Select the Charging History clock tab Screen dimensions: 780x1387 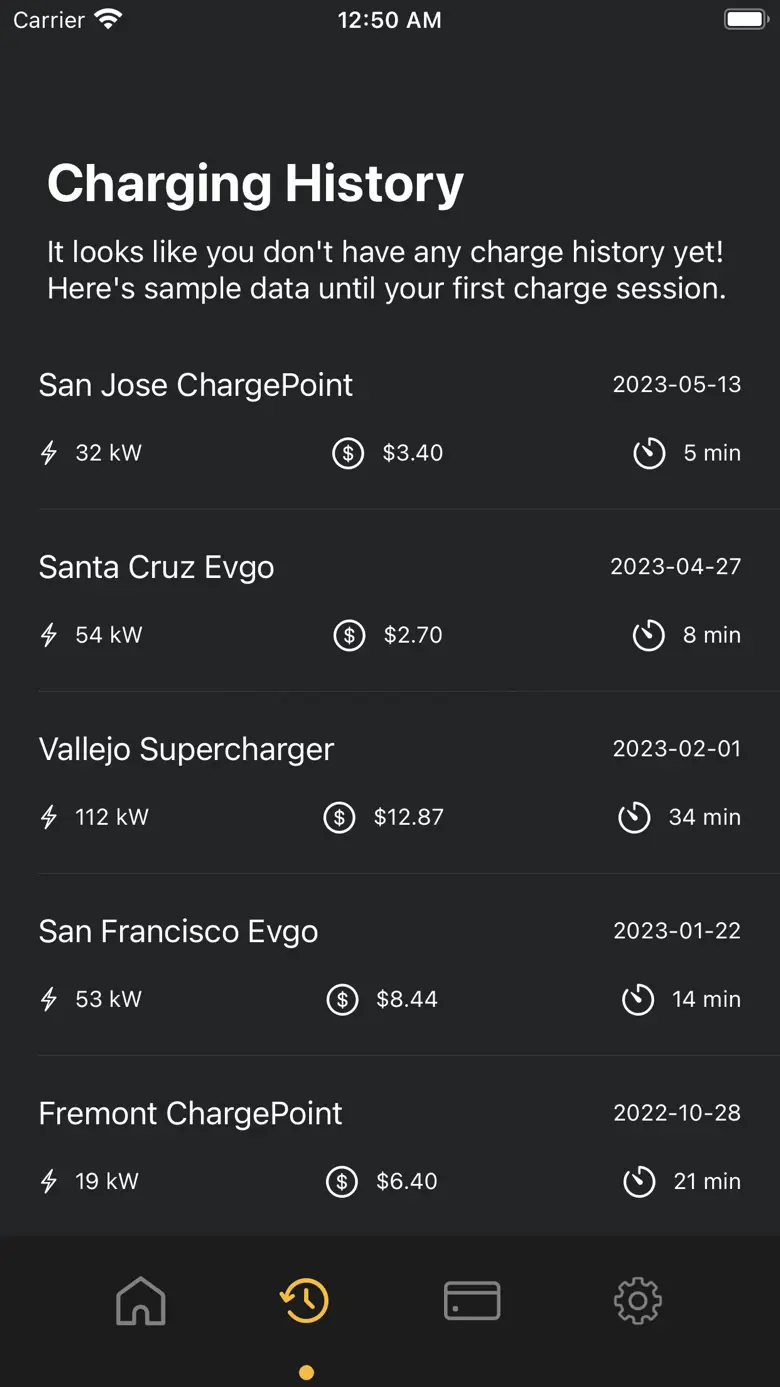(x=305, y=1301)
